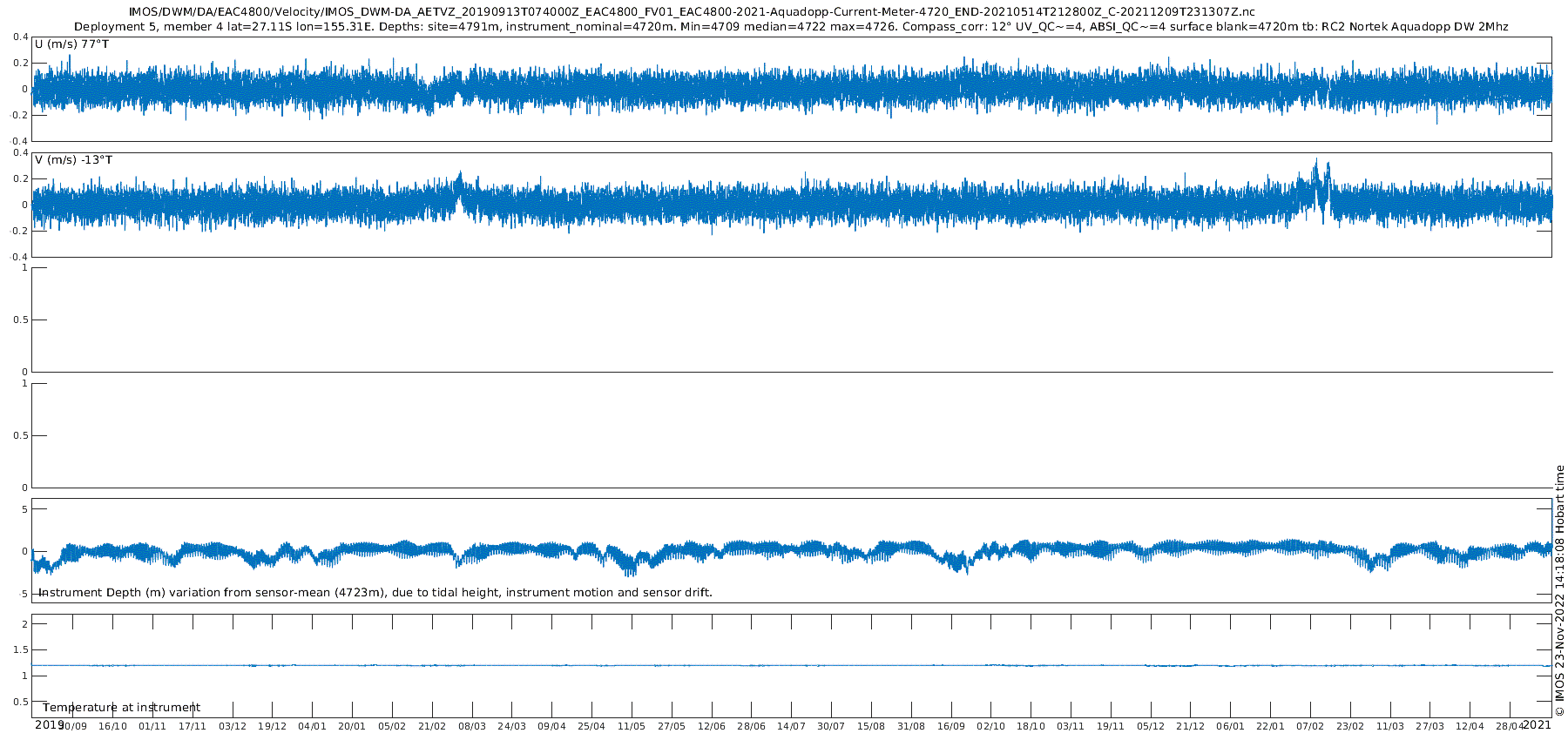Screen dimensions: 1568x740
Task: Click the 18/10 date tick label
Action: 1031,726
